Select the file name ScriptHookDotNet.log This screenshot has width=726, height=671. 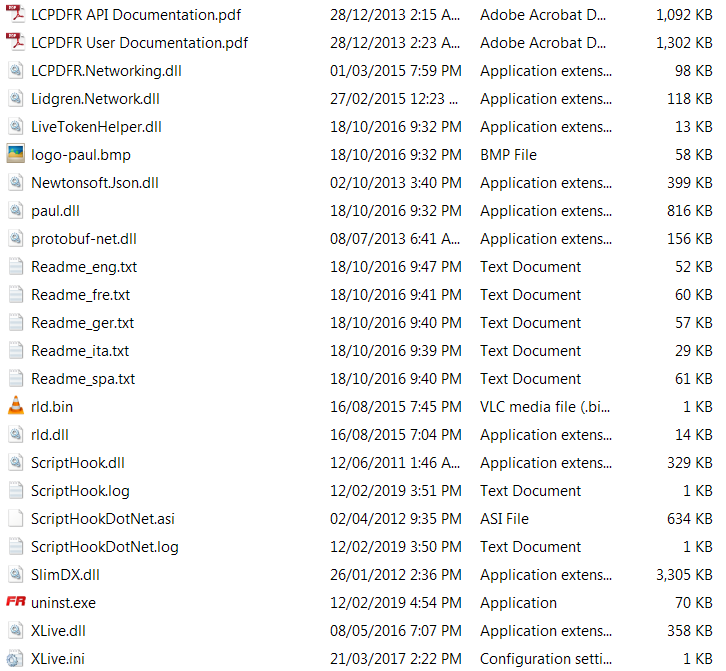105,547
